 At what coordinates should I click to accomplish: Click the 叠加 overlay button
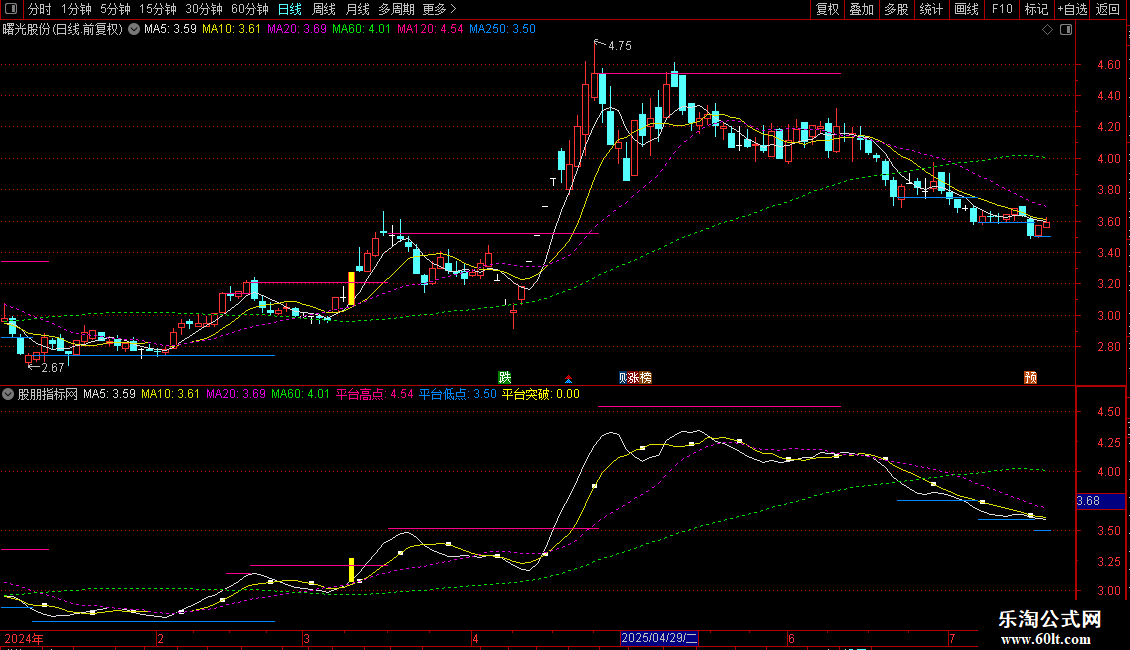pyautogui.click(x=862, y=9)
